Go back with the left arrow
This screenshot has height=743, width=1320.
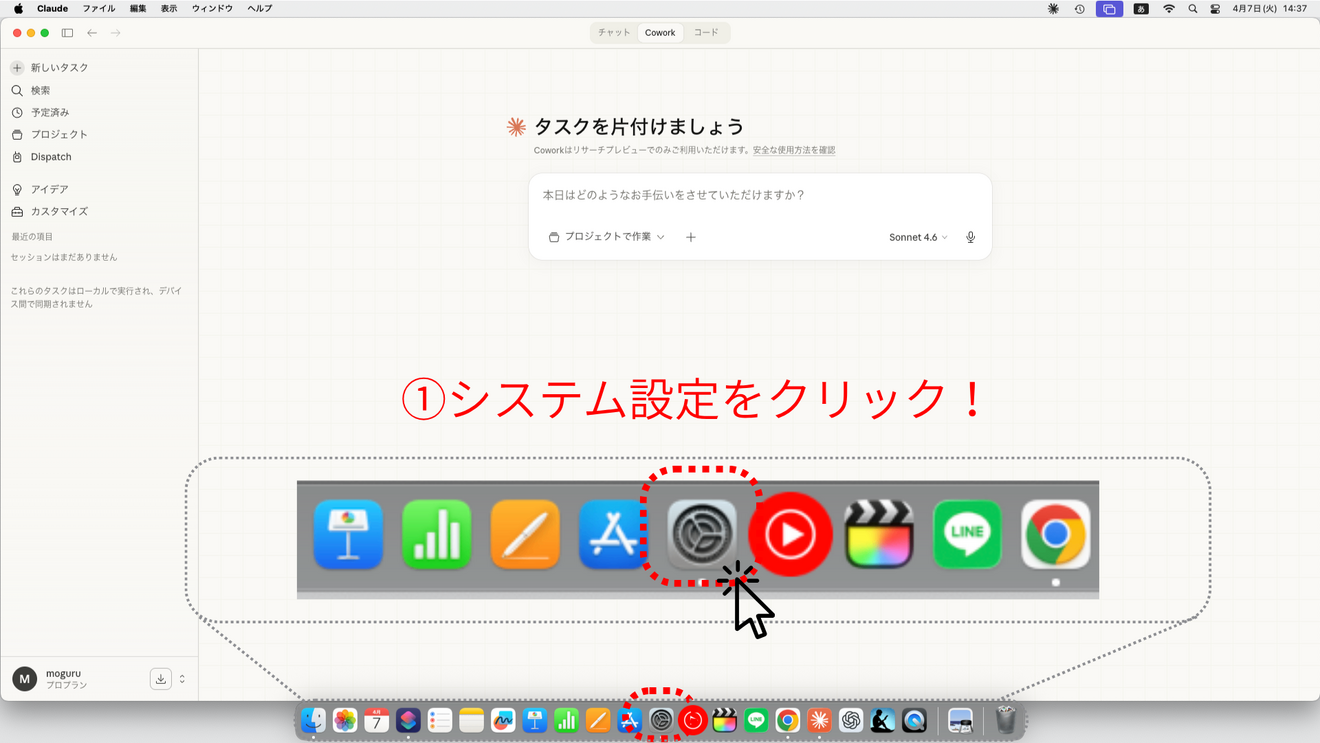pyautogui.click(x=92, y=33)
